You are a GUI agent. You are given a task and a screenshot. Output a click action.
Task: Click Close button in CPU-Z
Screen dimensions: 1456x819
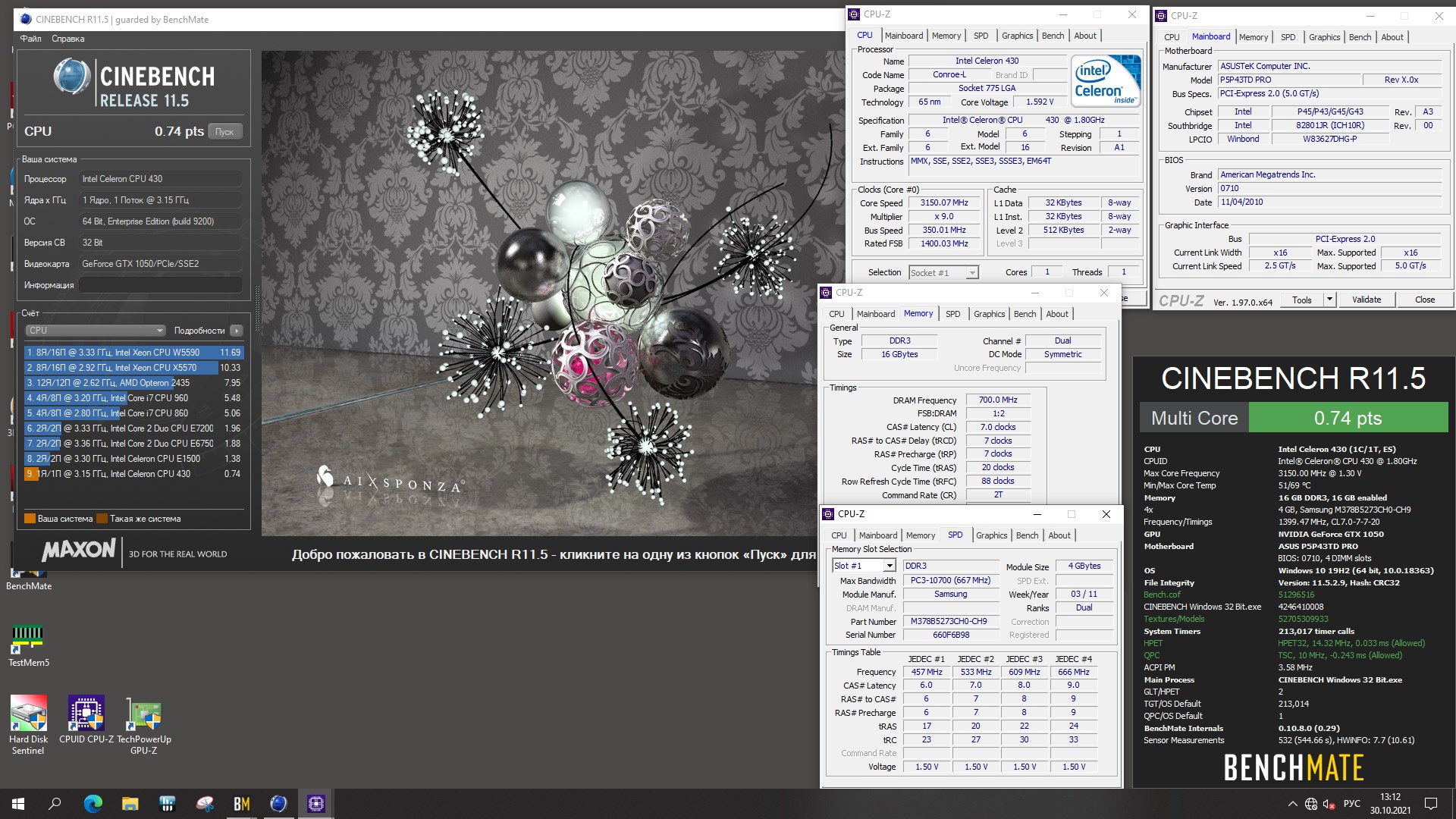click(1424, 300)
